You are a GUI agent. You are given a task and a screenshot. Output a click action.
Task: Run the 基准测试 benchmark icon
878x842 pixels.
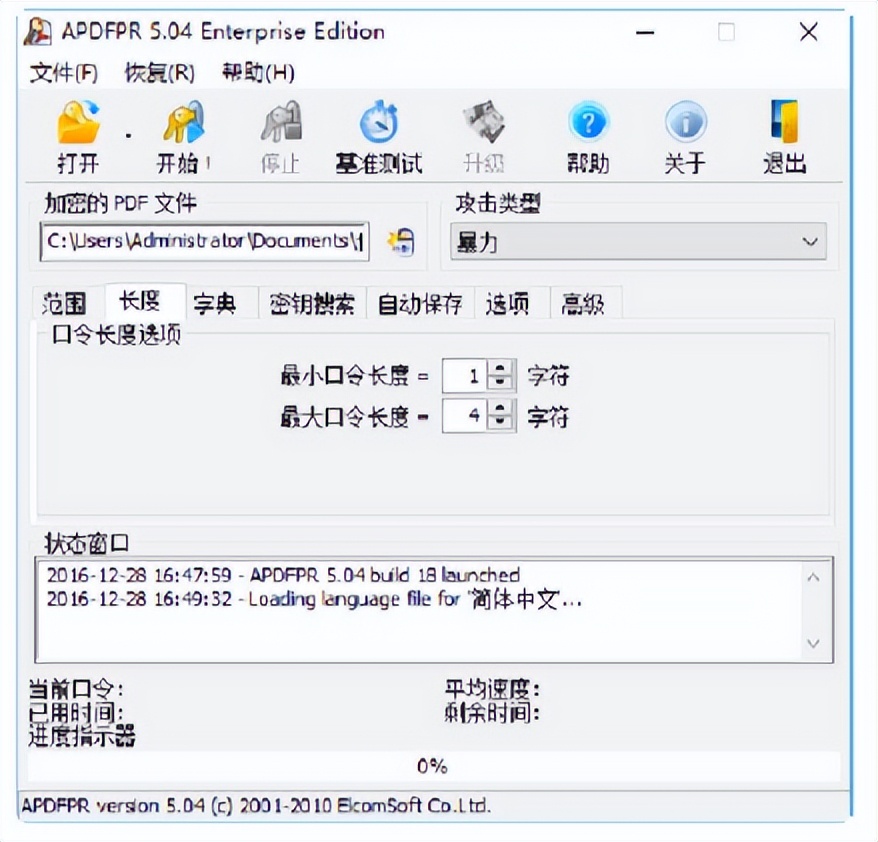379,122
